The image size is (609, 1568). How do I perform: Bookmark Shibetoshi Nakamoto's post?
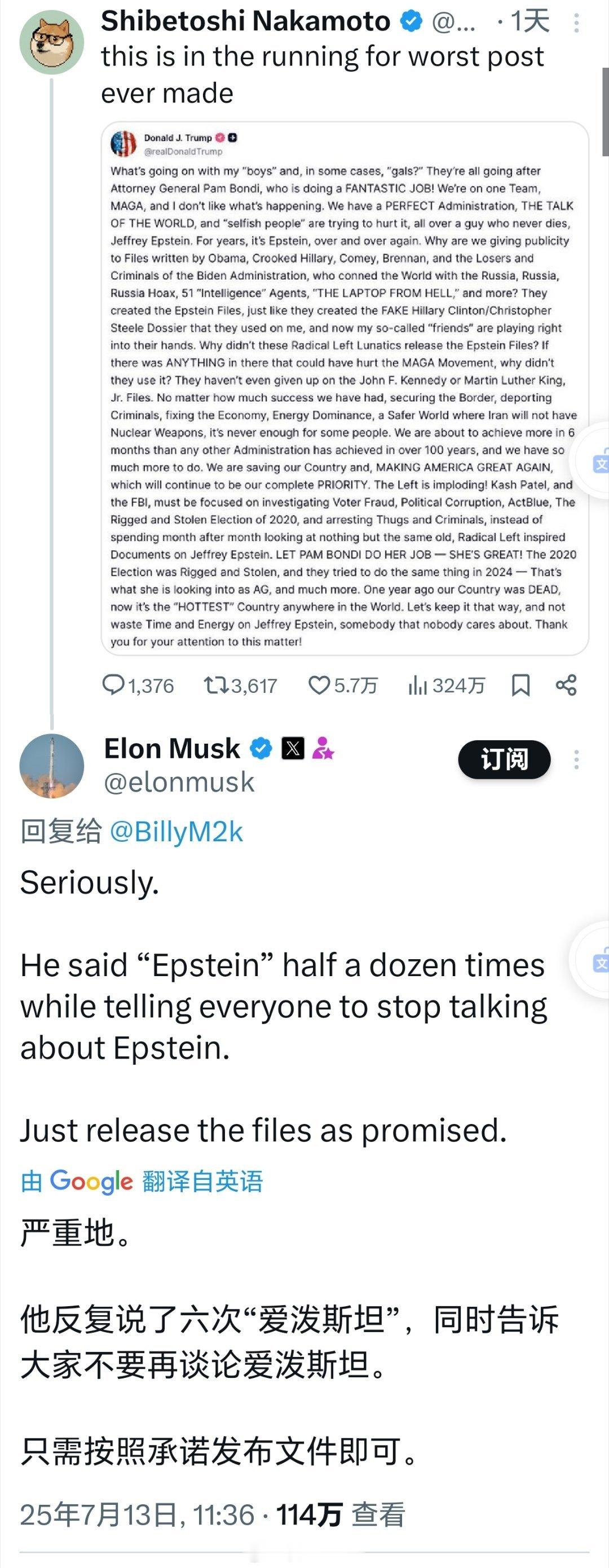point(521,686)
